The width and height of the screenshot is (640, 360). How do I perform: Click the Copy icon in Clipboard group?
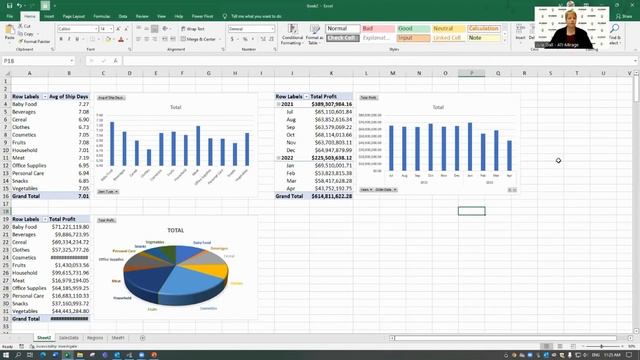[20, 34]
